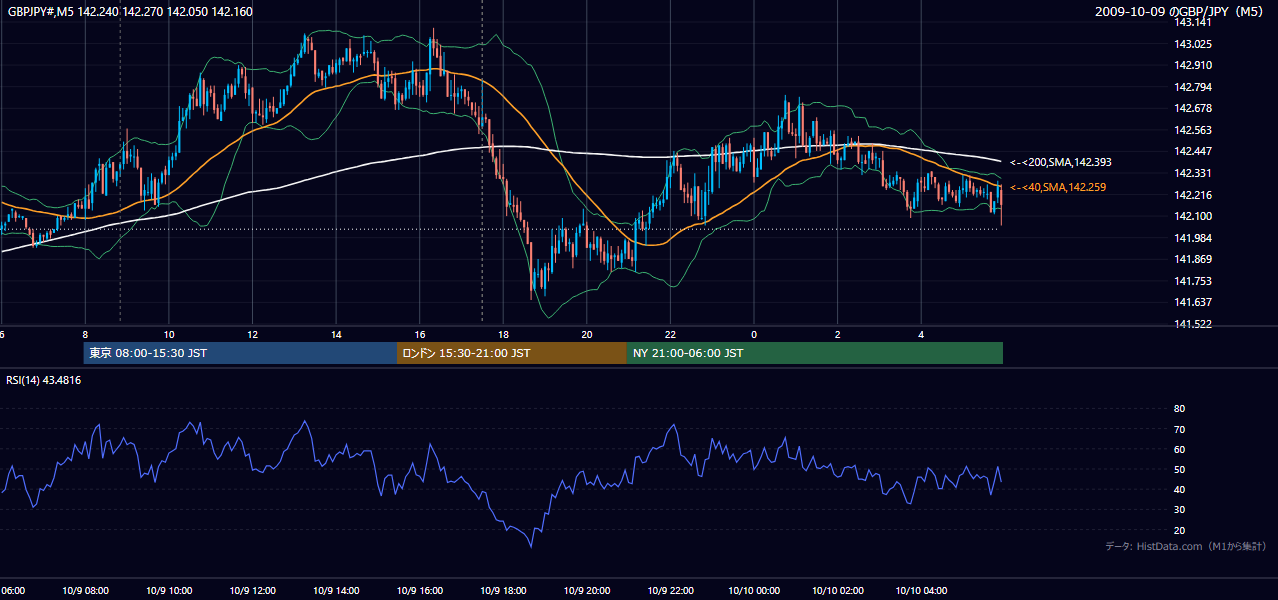Select the NY 21:00-06:00 JST session bar
This screenshot has height=600, width=1278.
(815, 353)
